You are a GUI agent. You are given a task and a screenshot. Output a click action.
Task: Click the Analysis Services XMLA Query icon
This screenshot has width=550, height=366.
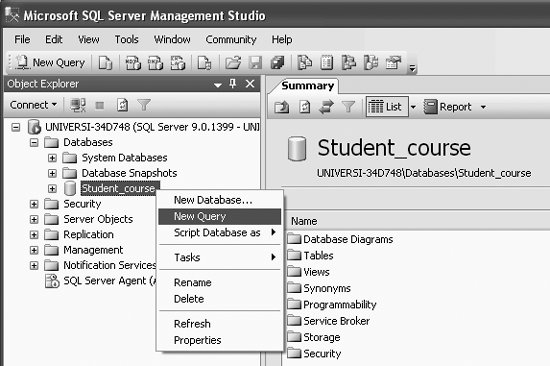click(178, 63)
